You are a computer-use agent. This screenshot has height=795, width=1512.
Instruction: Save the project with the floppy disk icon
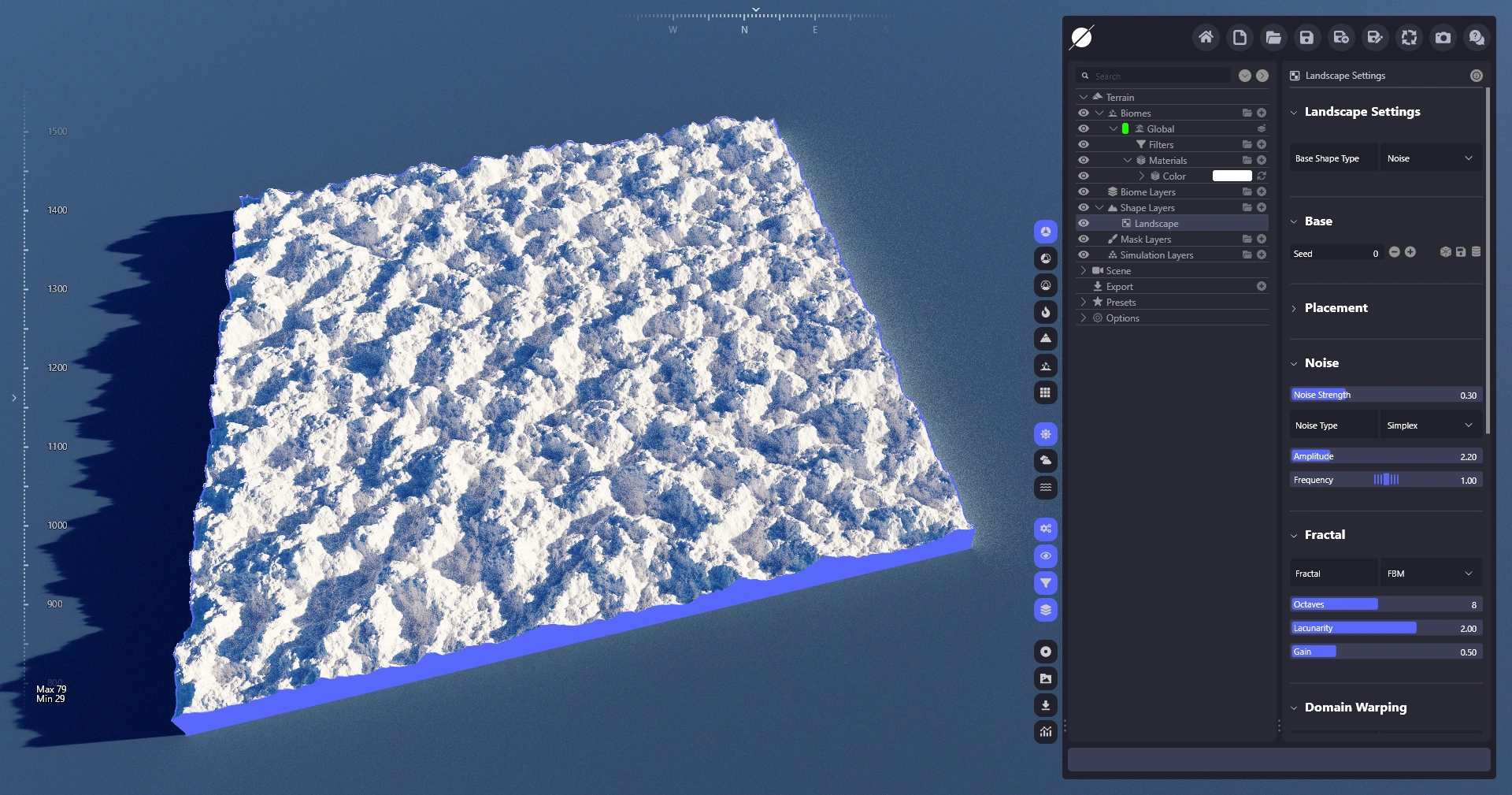click(1307, 37)
